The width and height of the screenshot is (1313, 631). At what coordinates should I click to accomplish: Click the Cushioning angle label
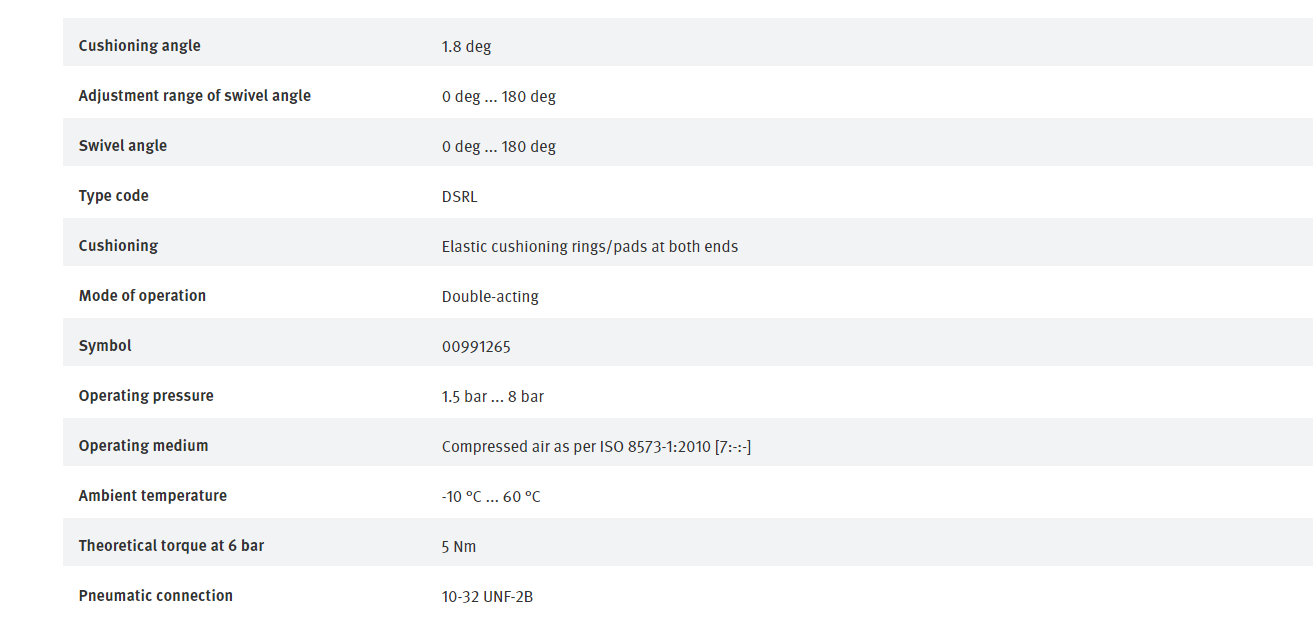(x=139, y=46)
